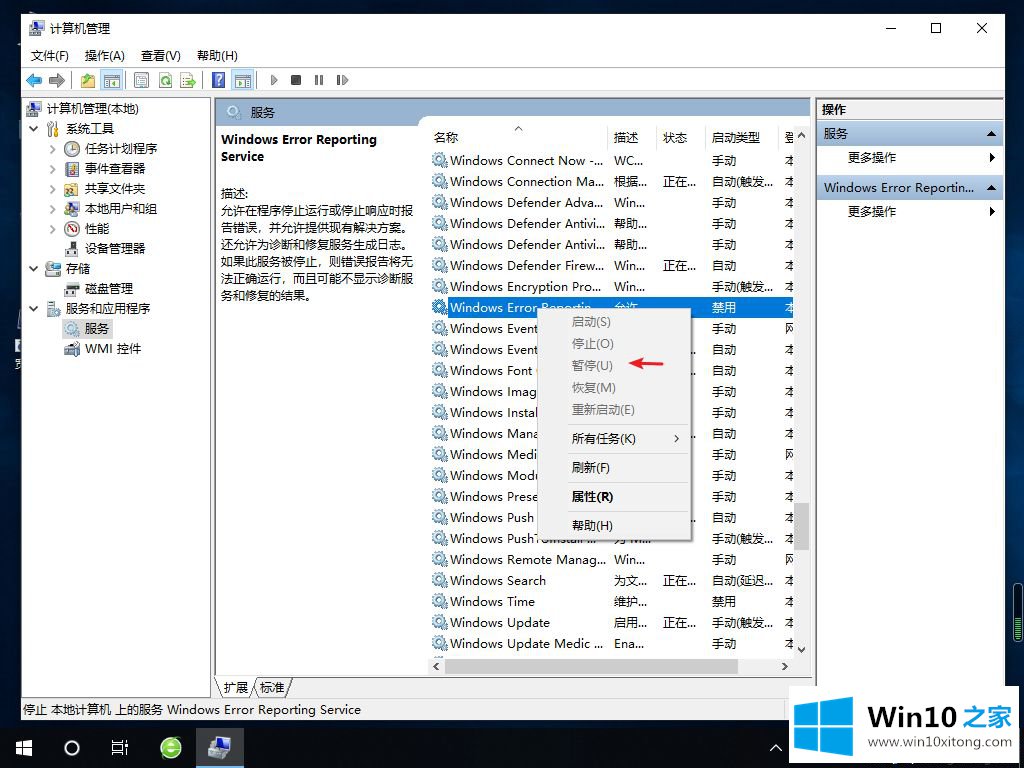Switch to the 标准 tab
Screen dimensions: 1024x768
[272, 687]
